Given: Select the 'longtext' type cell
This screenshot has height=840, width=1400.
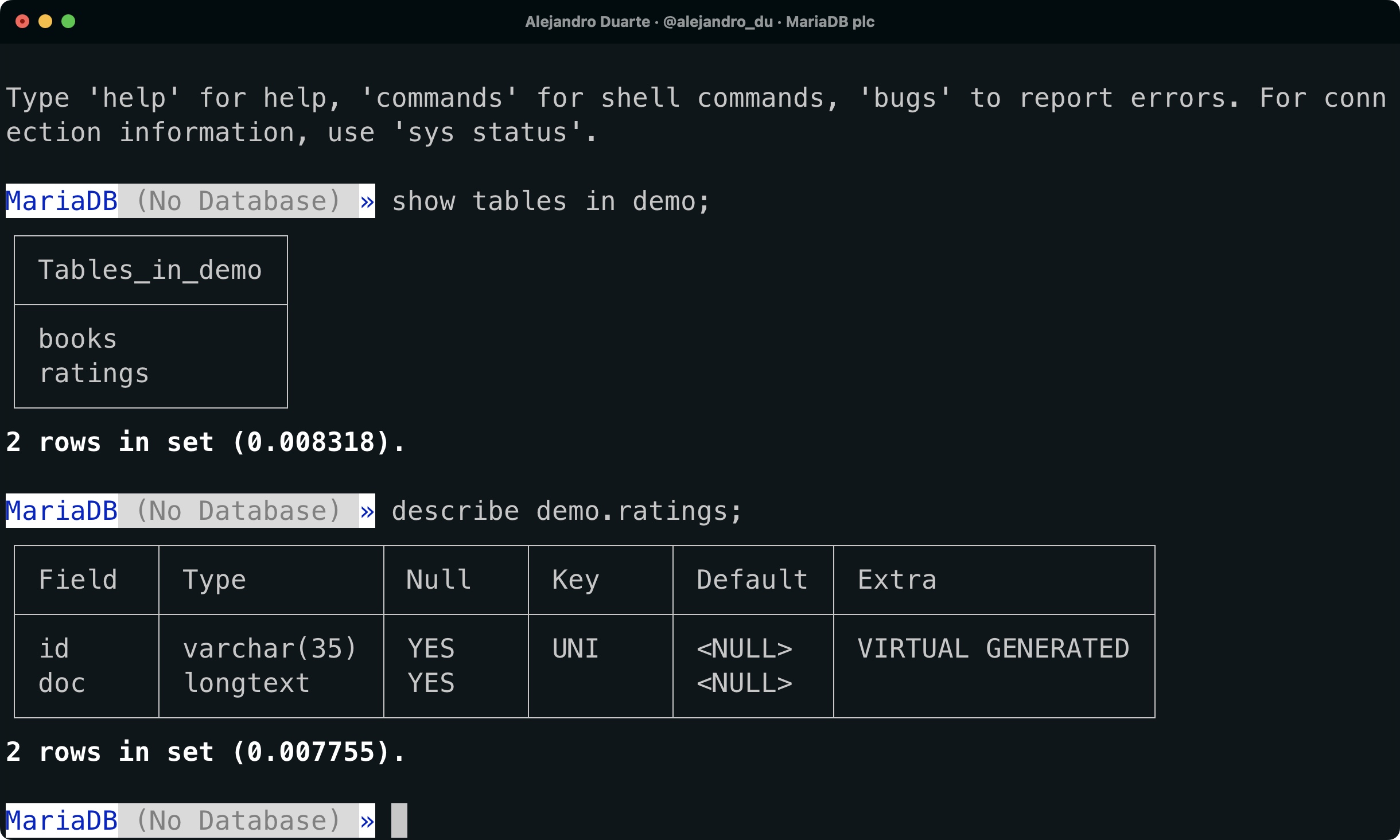Looking at the screenshot, I should coord(247,683).
